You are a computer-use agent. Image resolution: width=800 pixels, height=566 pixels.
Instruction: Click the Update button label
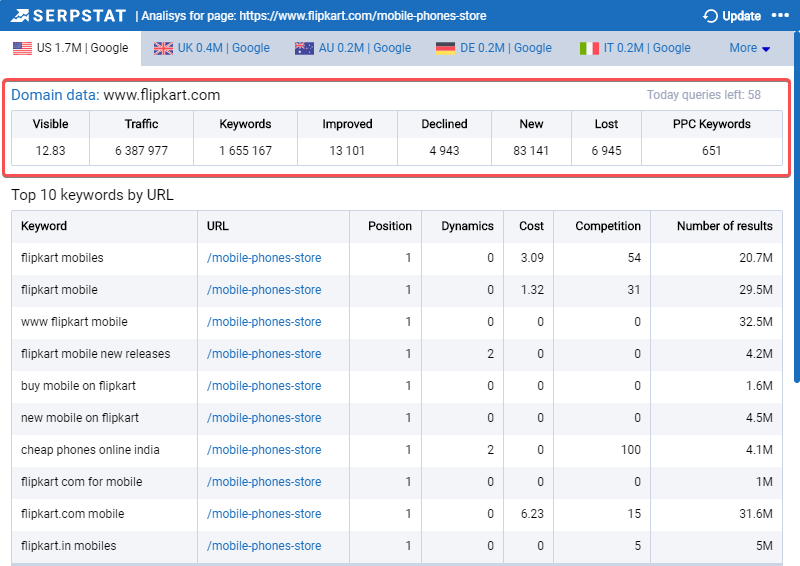pos(741,16)
